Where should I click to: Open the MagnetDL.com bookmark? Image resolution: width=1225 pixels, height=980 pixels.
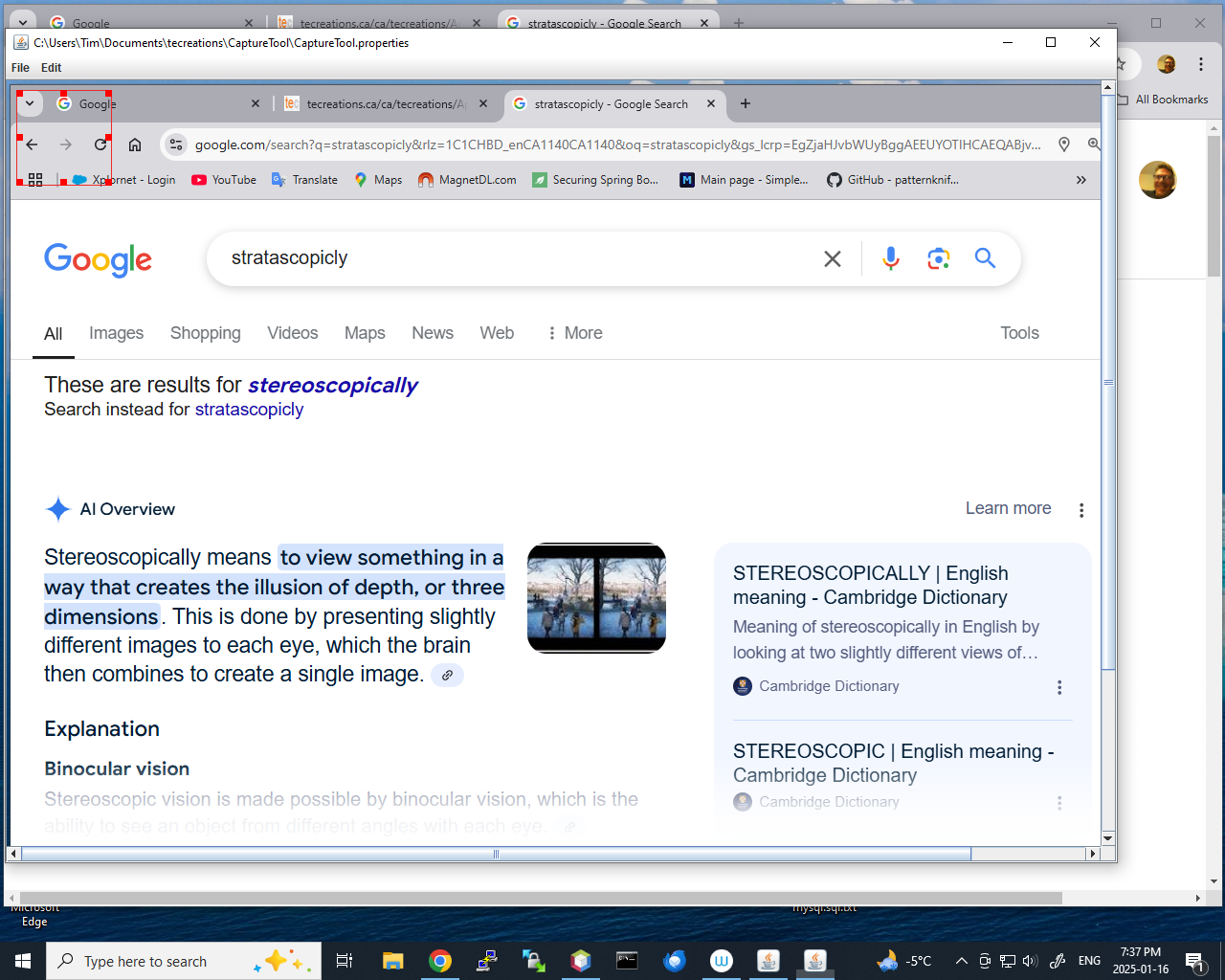click(467, 180)
